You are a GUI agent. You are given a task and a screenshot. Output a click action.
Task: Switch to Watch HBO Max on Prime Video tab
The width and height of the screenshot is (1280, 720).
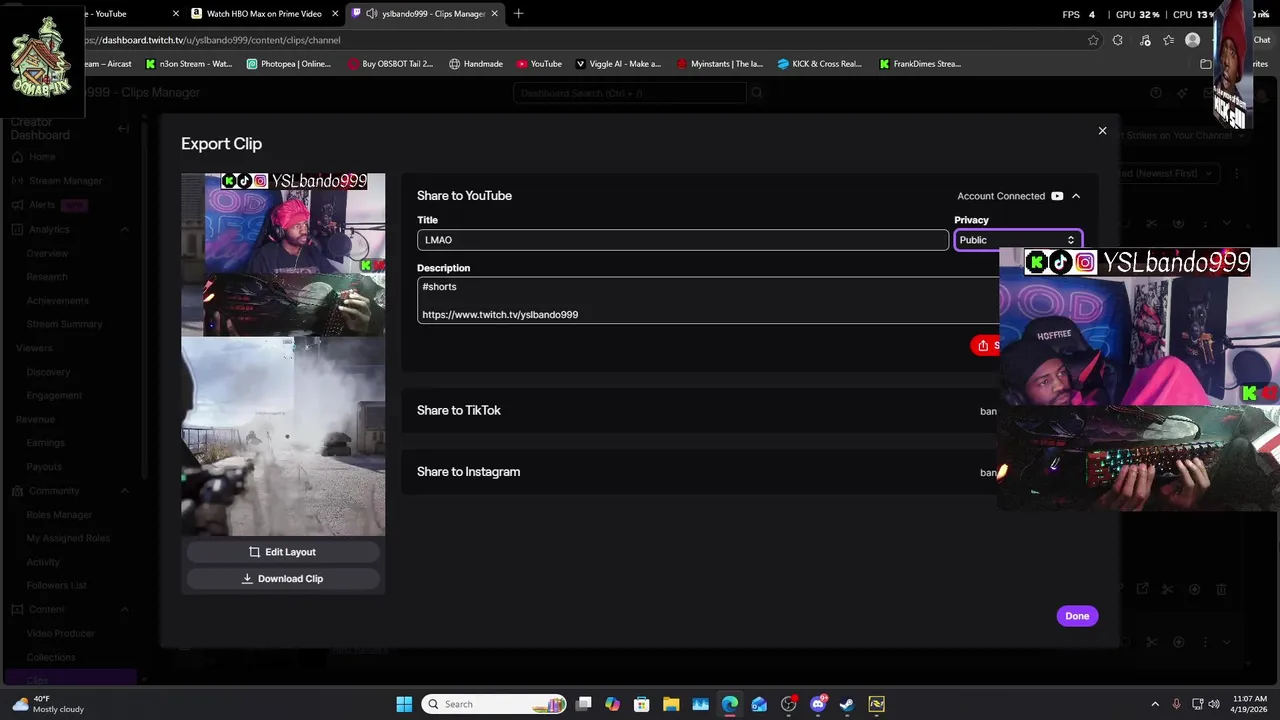(x=264, y=14)
